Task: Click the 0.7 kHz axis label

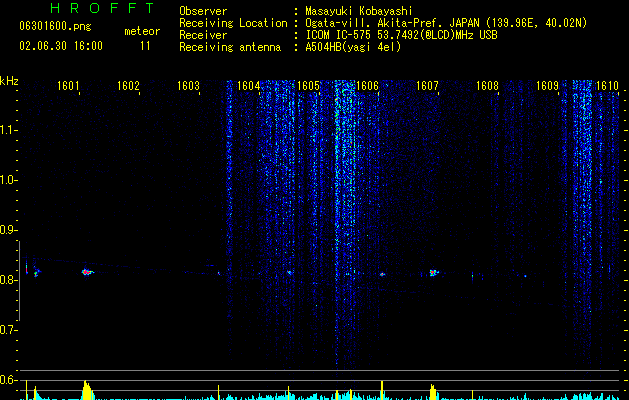Action: 8,330
